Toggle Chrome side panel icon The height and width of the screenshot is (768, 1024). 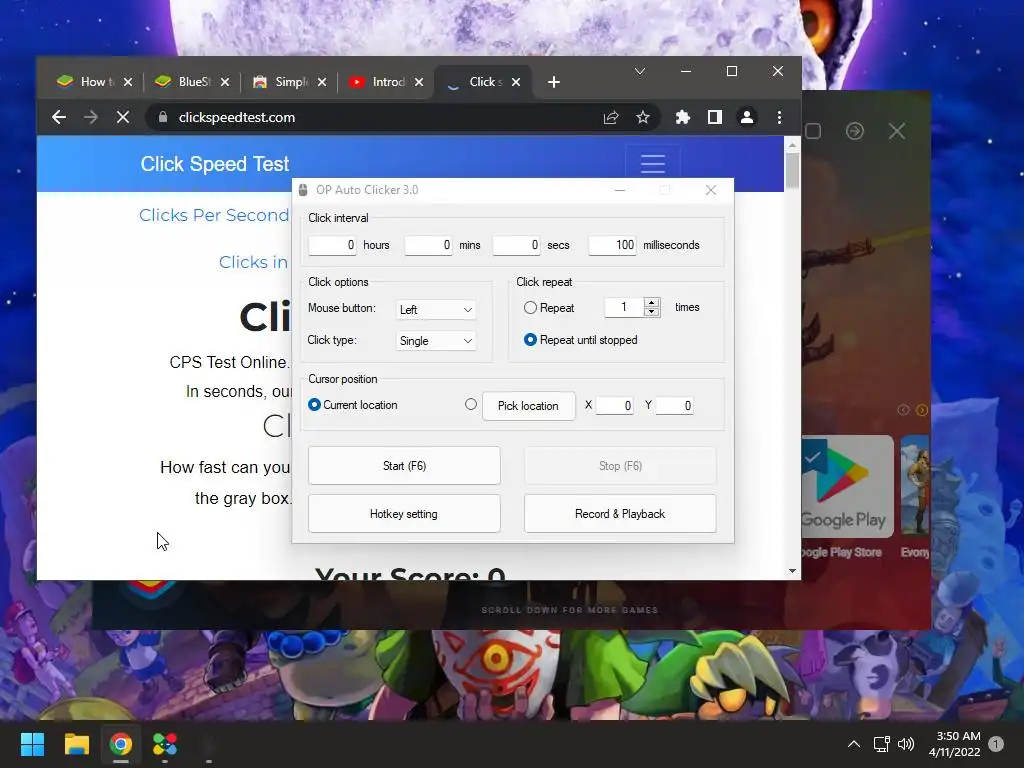coord(714,118)
